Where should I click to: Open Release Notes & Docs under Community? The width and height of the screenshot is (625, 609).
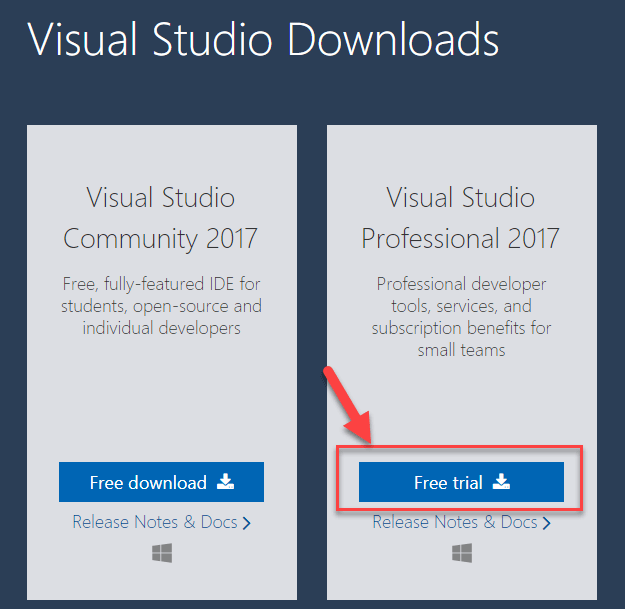[x=155, y=522]
